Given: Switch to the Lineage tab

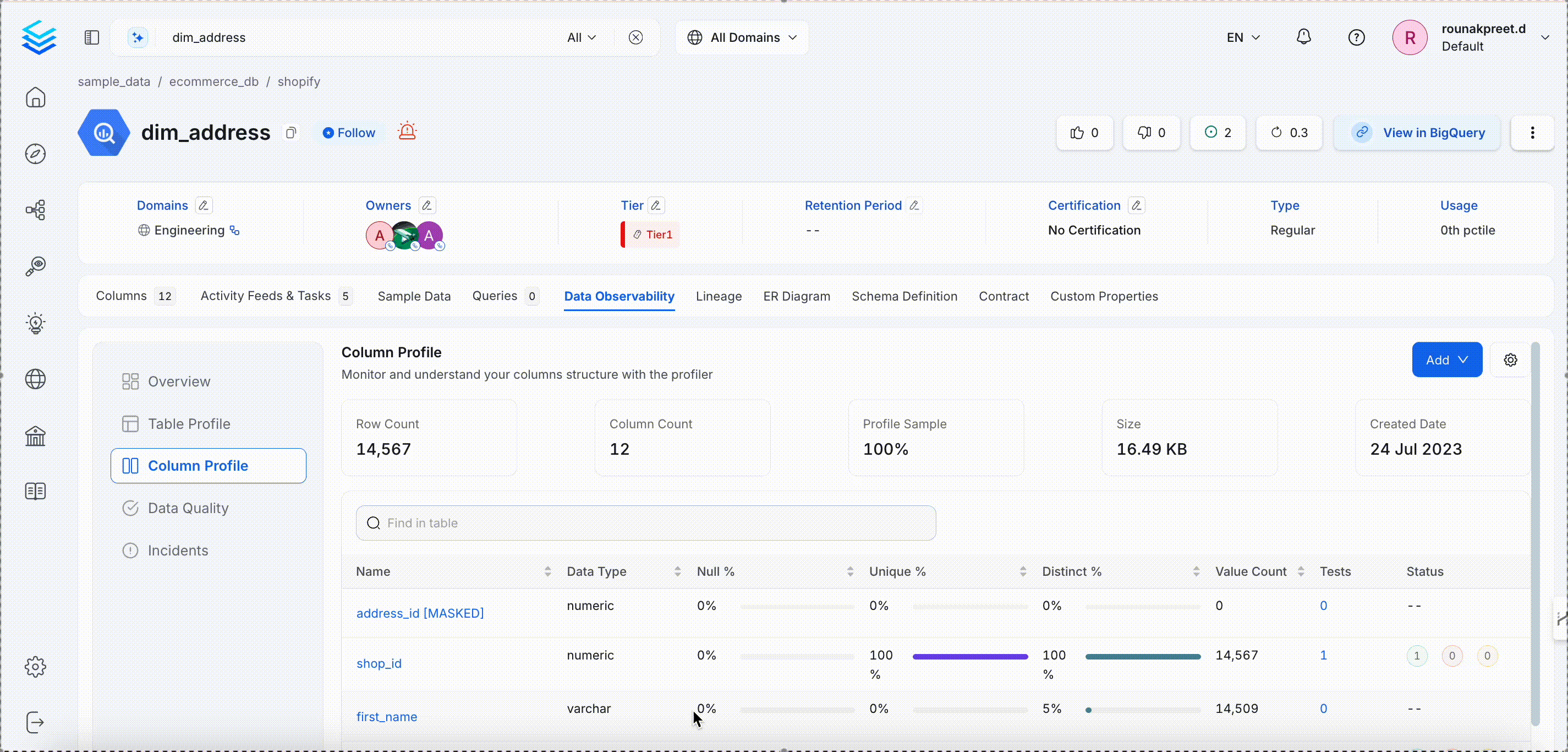Looking at the screenshot, I should (x=719, y=297).
